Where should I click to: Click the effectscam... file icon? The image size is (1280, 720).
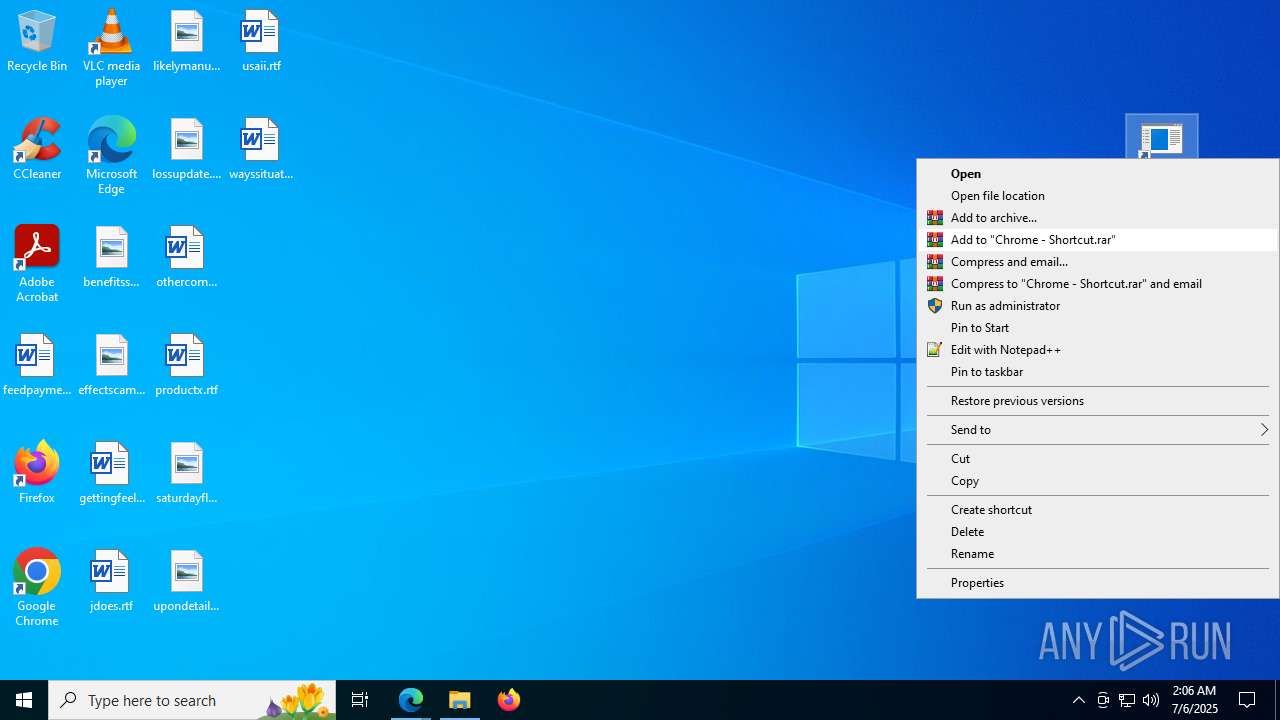pyautogui.click(x=111, y=365)
